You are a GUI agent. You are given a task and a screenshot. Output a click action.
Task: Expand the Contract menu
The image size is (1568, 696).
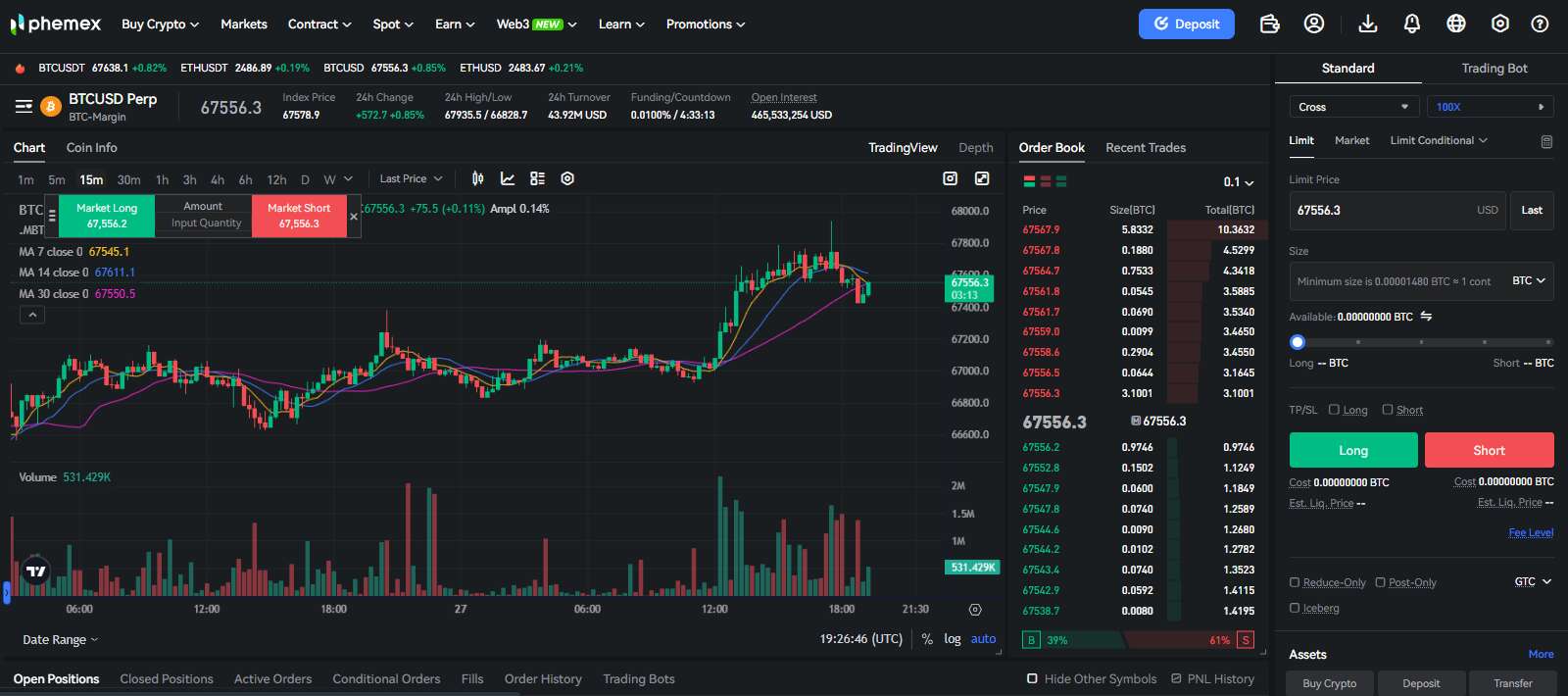coord(319,24)
